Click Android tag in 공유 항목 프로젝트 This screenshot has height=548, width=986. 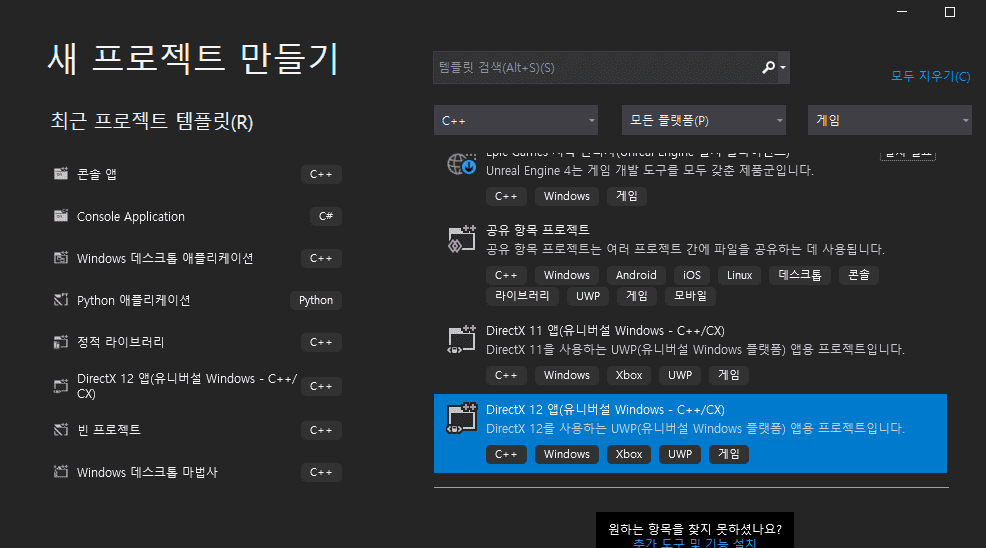click(x=636, y=275)
